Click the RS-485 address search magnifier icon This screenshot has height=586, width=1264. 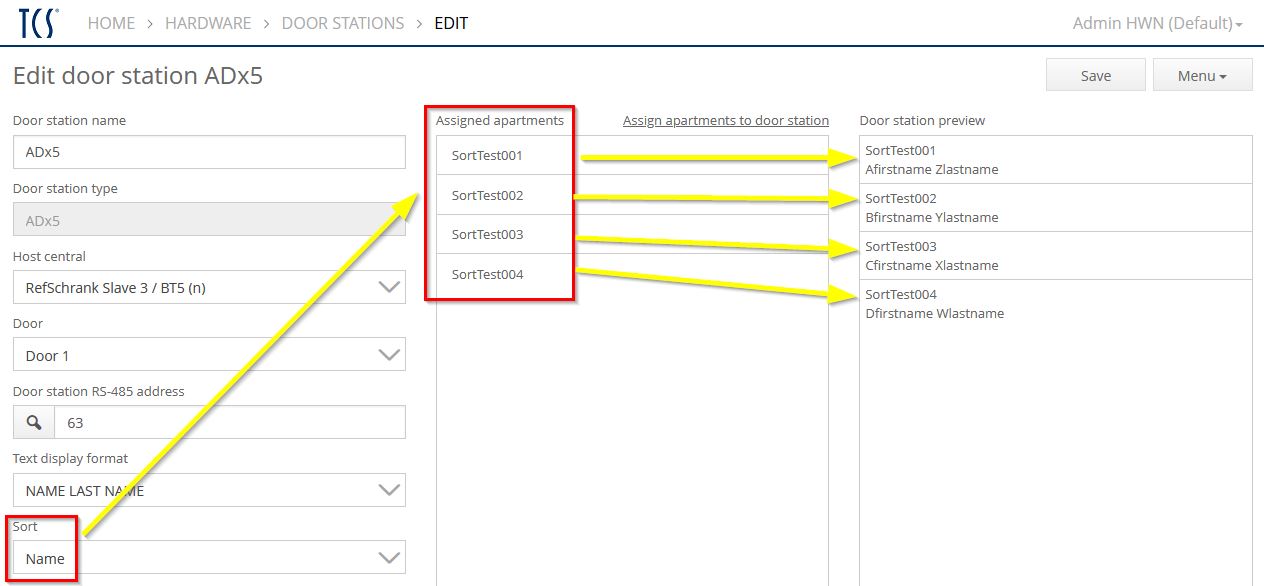(33, 423)
